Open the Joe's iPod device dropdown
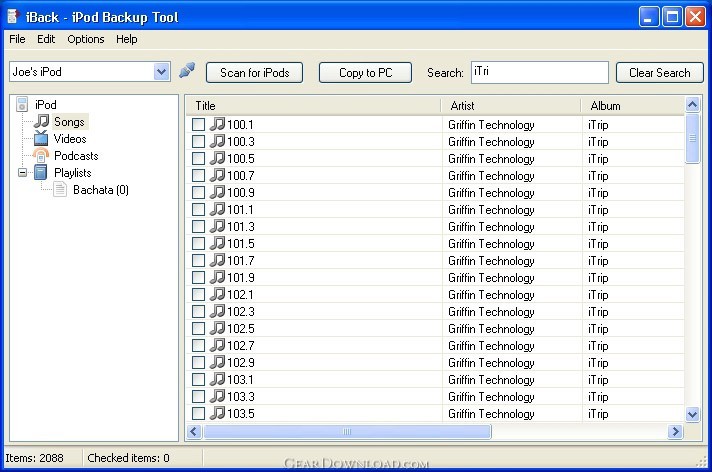 click(161, 72)
